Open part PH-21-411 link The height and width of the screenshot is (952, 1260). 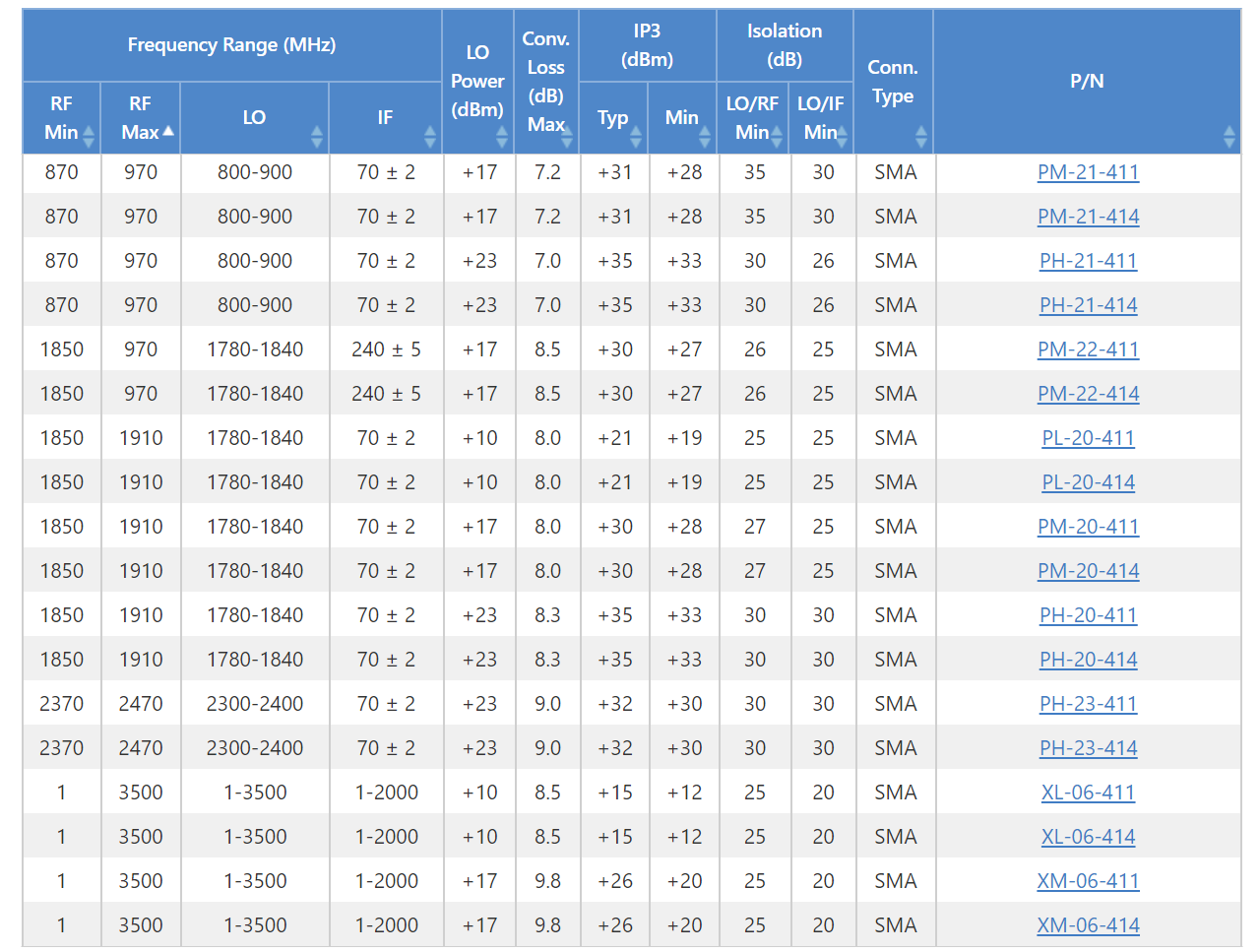click(x=1088, y=261)
